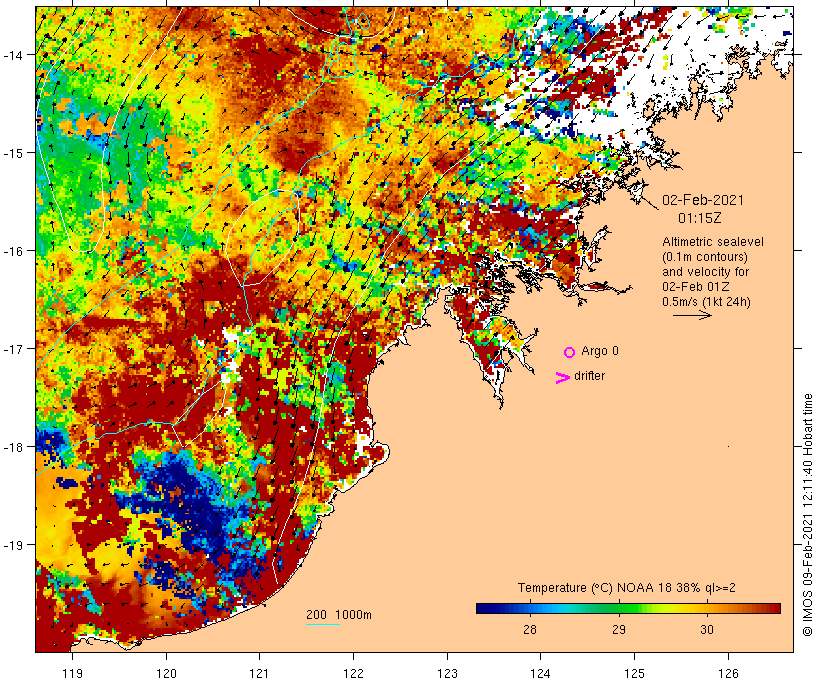This screenshot has width=820, height=680.
Task: Click the latitude axis label -15
Action: [x=12, y=153]
